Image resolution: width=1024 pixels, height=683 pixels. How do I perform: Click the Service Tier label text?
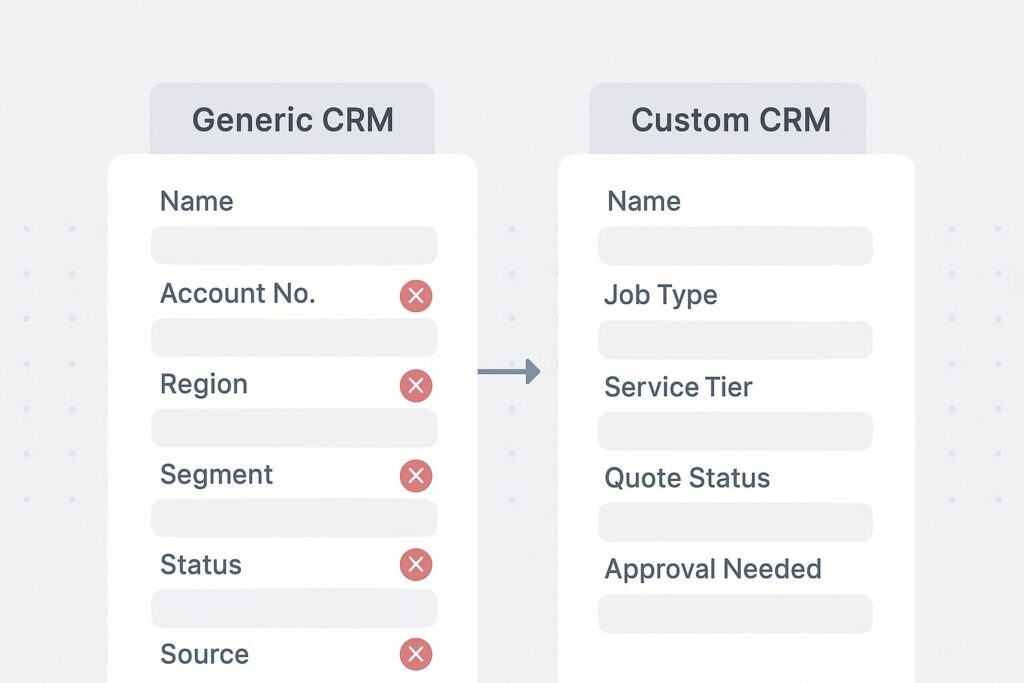click(678, 387)
